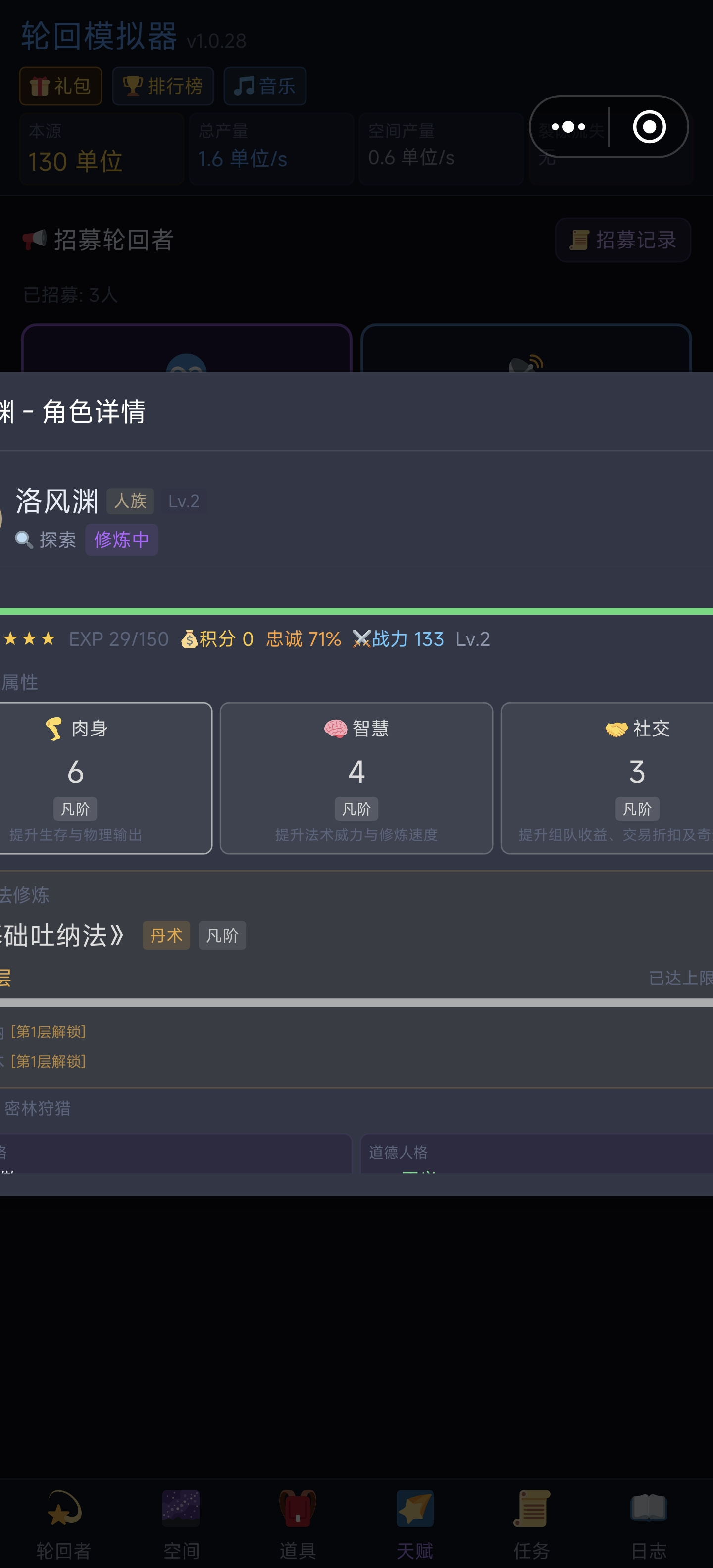Click the 修炼中 status badge

[x=122, y=539]
